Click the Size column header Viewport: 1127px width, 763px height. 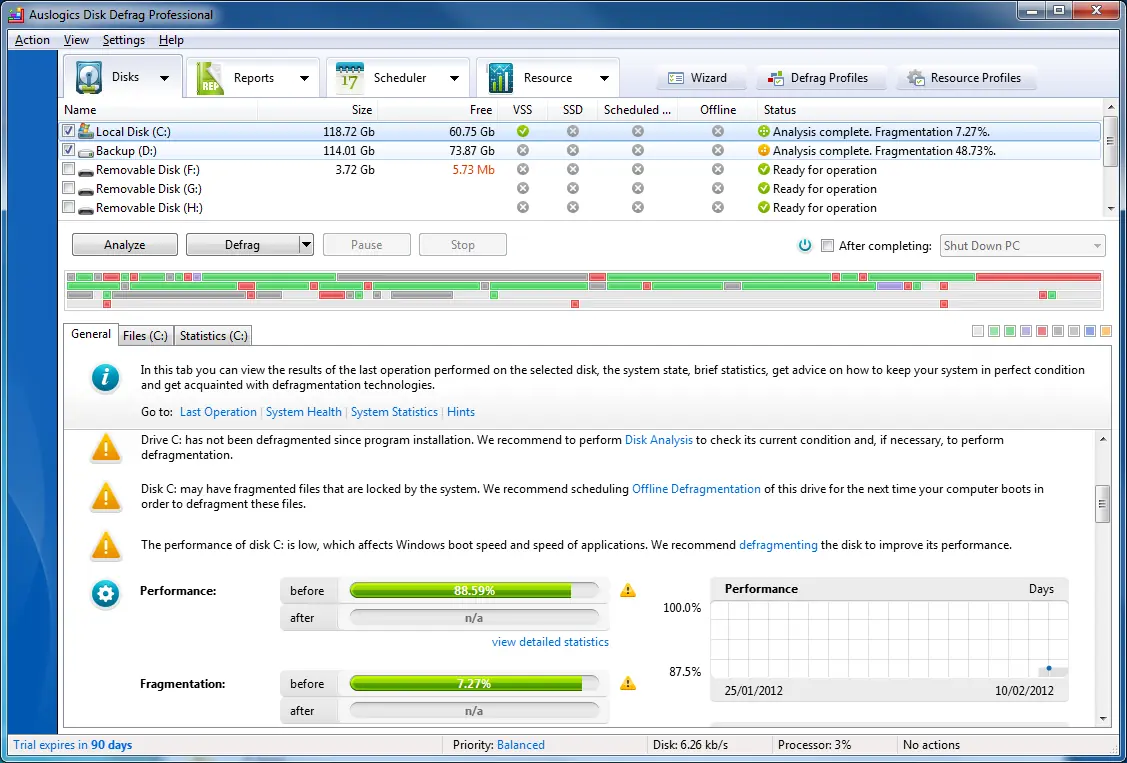[x=318, y=110]
